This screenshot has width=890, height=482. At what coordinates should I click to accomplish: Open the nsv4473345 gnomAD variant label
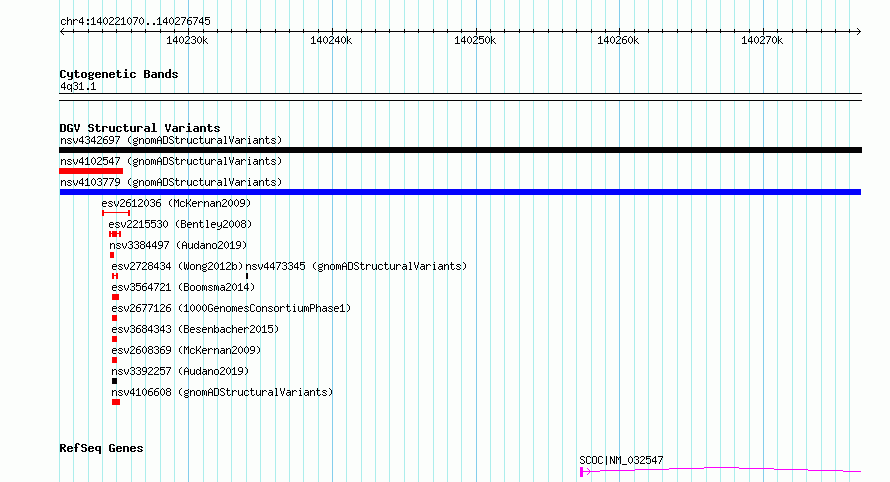click(356, 266)
